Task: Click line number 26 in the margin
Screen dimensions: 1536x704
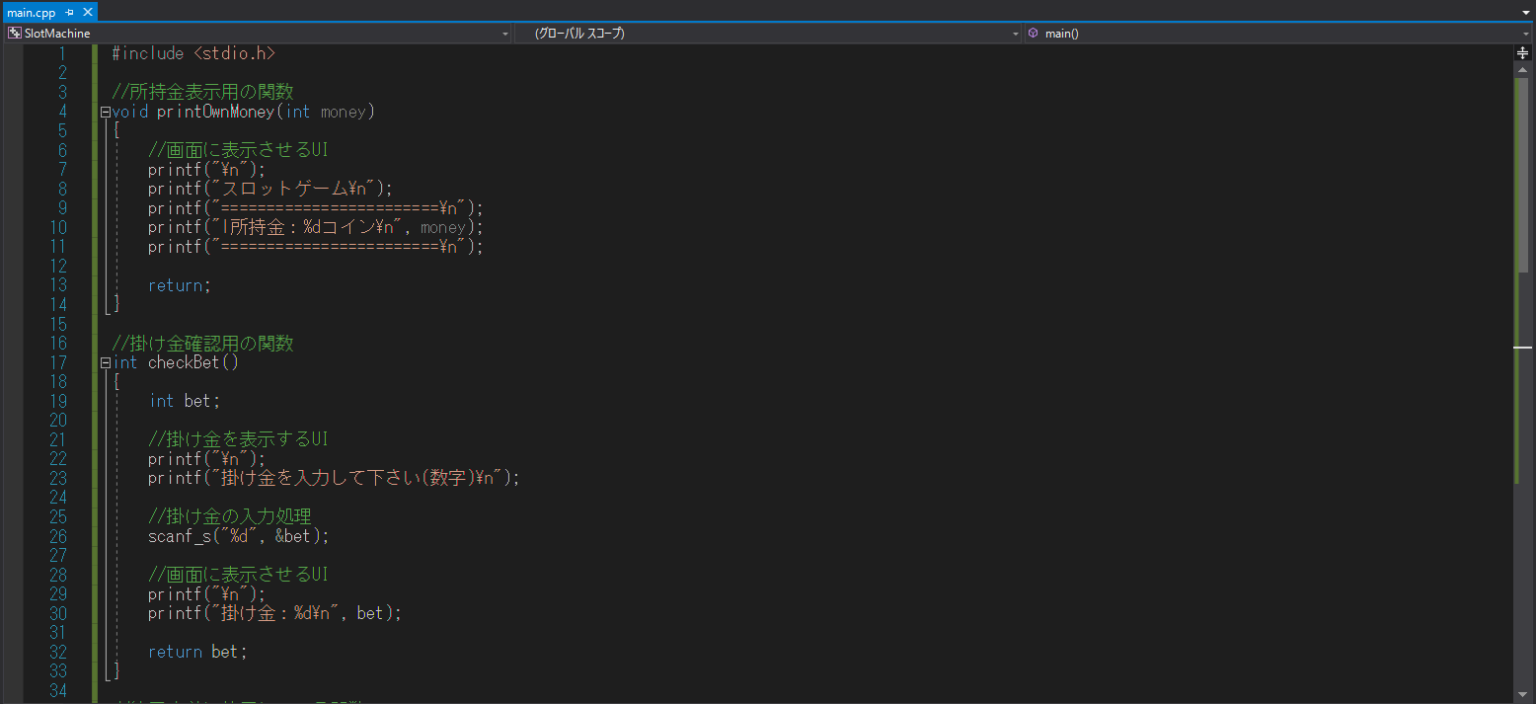Action: (x=58, y=536)
